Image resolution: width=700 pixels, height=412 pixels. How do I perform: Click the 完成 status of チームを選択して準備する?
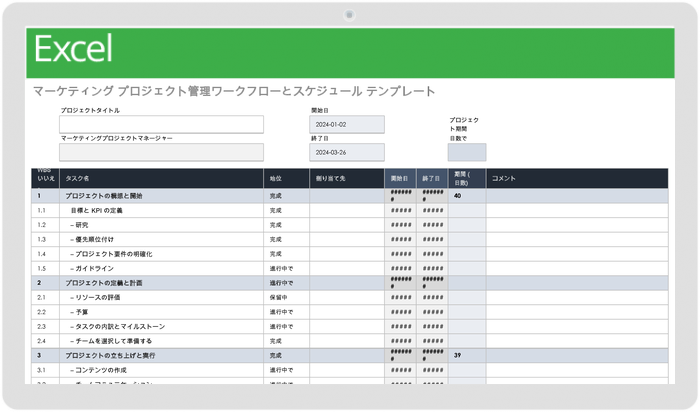coord(286,341)
